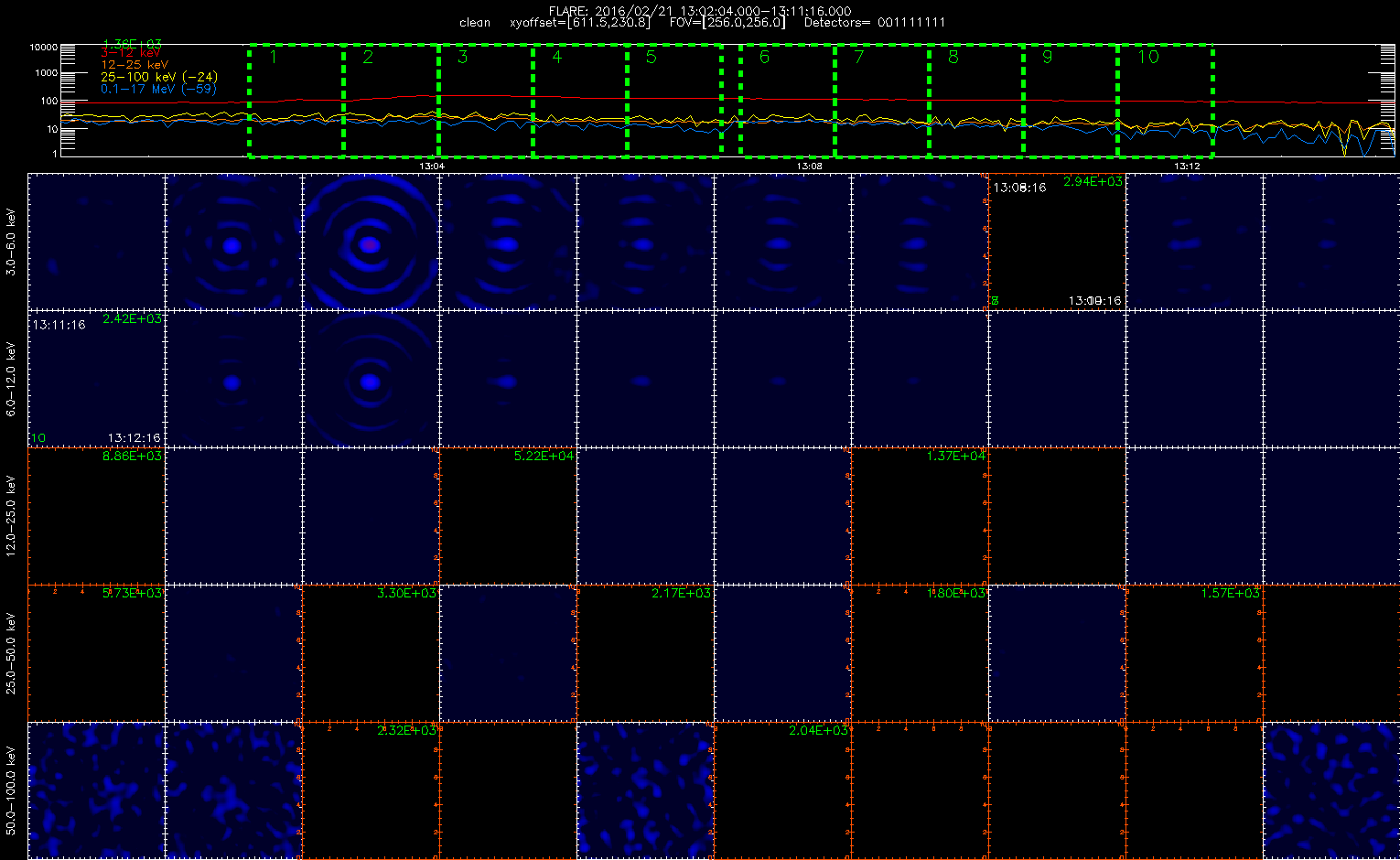
Task: Open the brightest 3.0-6.0 keV image with red core
Action: pyautogui.click(x=371, y=242)
